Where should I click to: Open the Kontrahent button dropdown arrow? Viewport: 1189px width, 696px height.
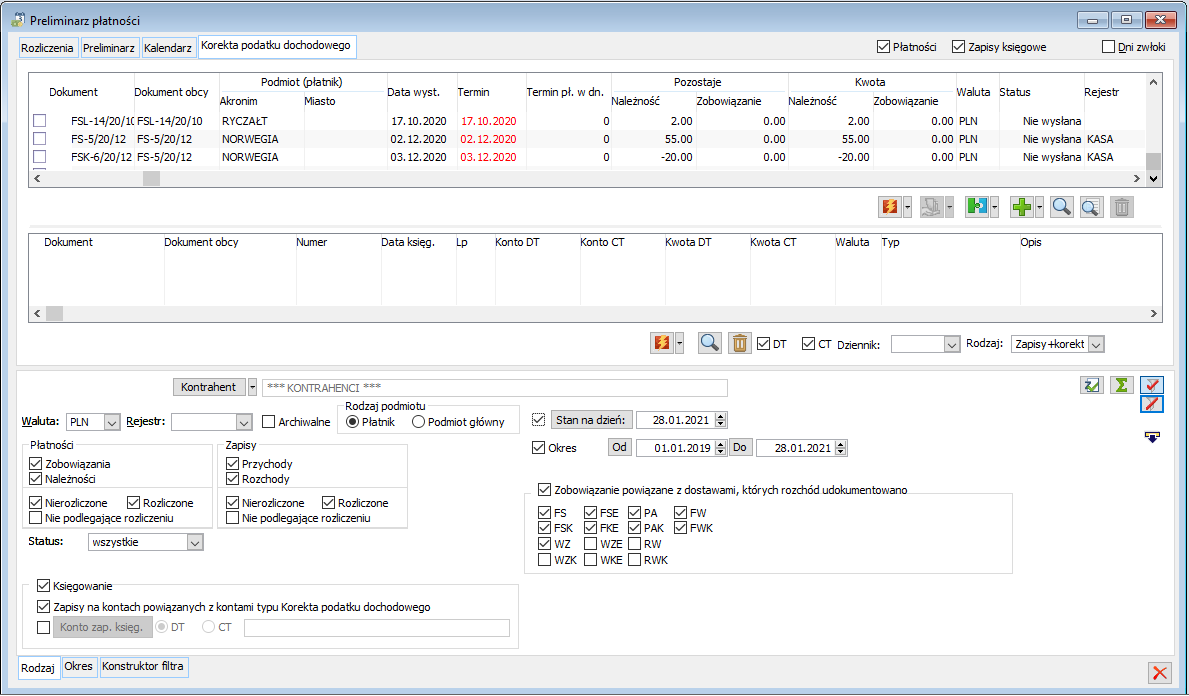coord(253,387)
